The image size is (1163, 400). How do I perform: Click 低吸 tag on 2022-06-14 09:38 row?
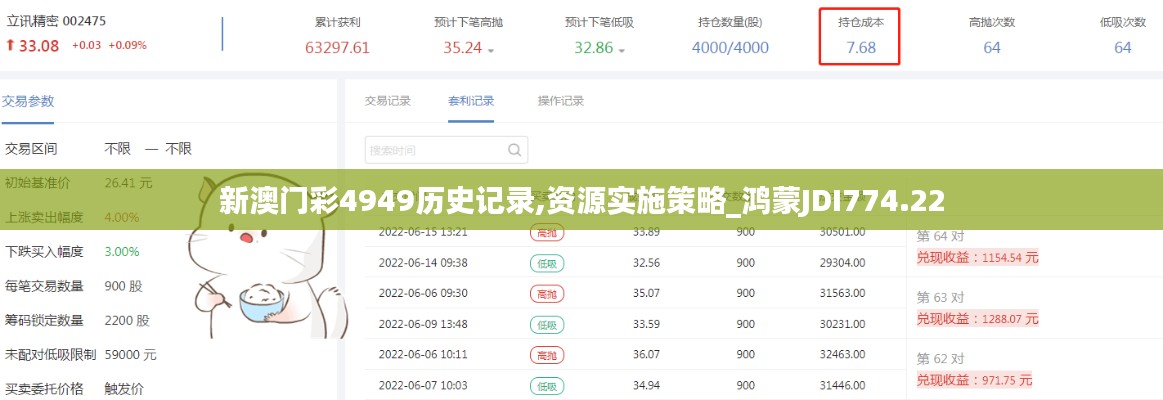[546, 263]
